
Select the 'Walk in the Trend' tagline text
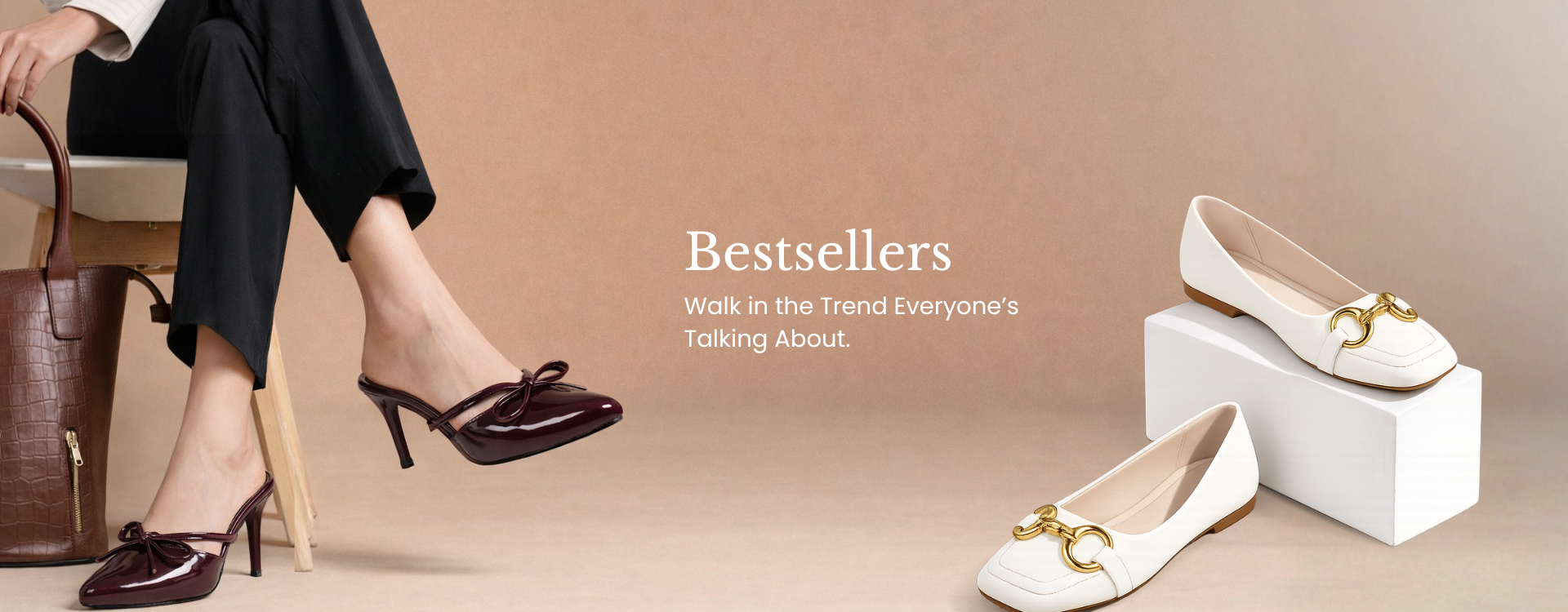tap(851, 322)
